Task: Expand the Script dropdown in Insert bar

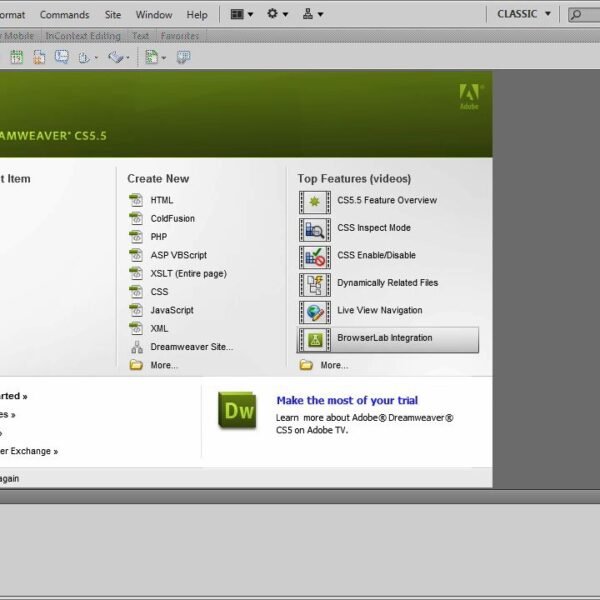Action: point(119,57)
